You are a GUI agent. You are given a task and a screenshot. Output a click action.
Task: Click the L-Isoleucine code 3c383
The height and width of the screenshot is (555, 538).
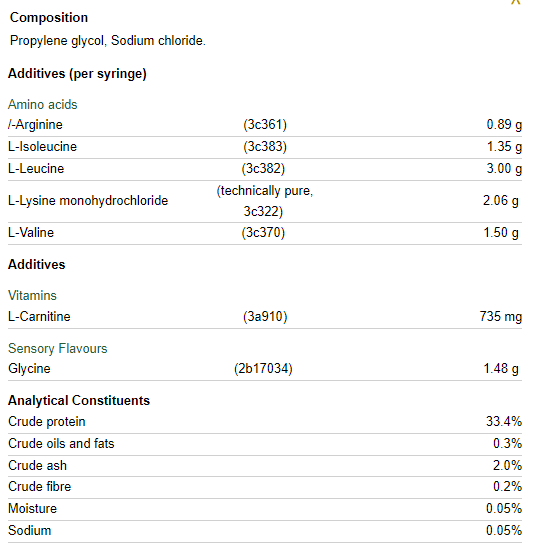coord(265,147)
